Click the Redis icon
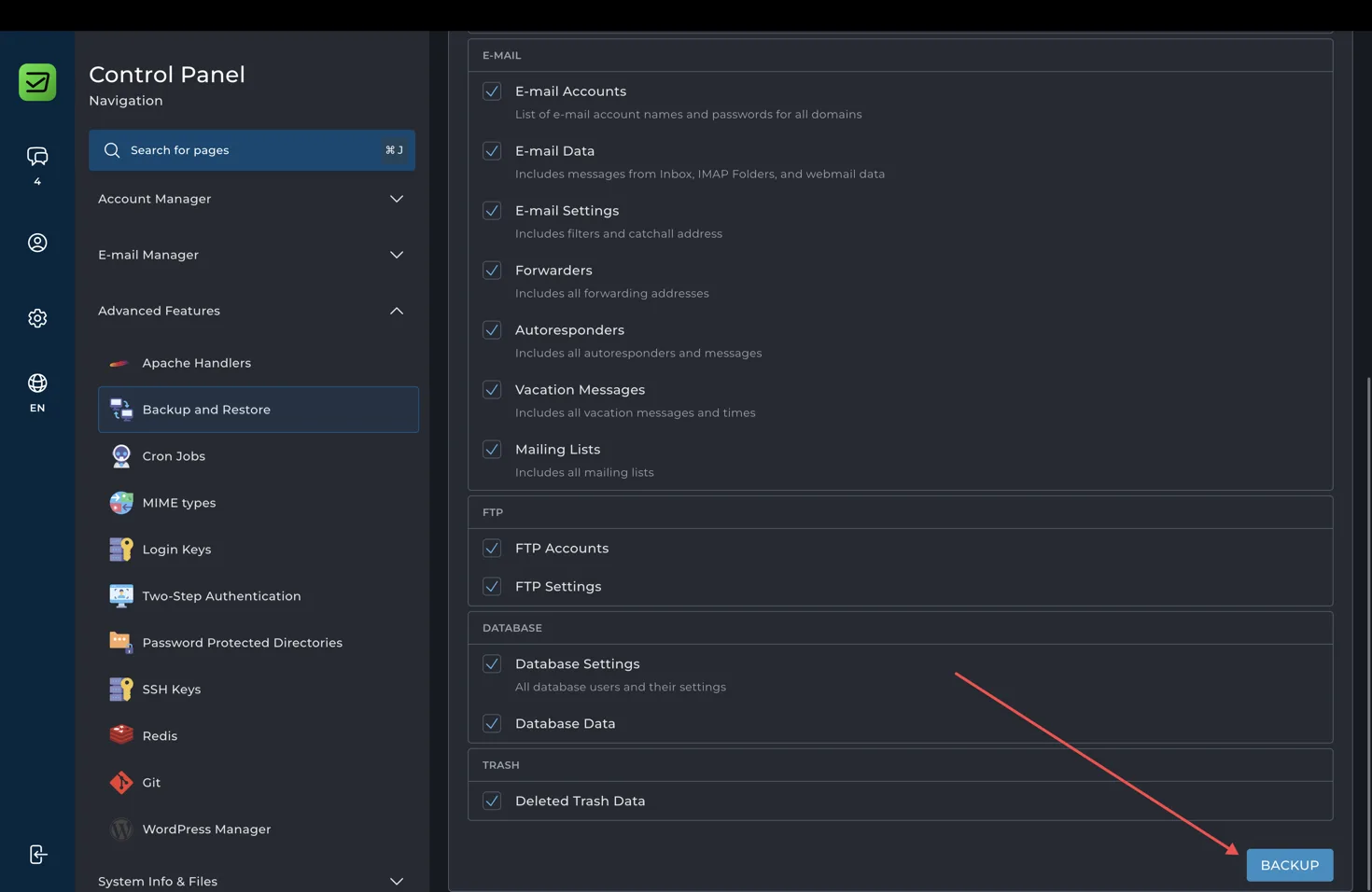The width and height of the screenshot is (1372, 892). 121,736
